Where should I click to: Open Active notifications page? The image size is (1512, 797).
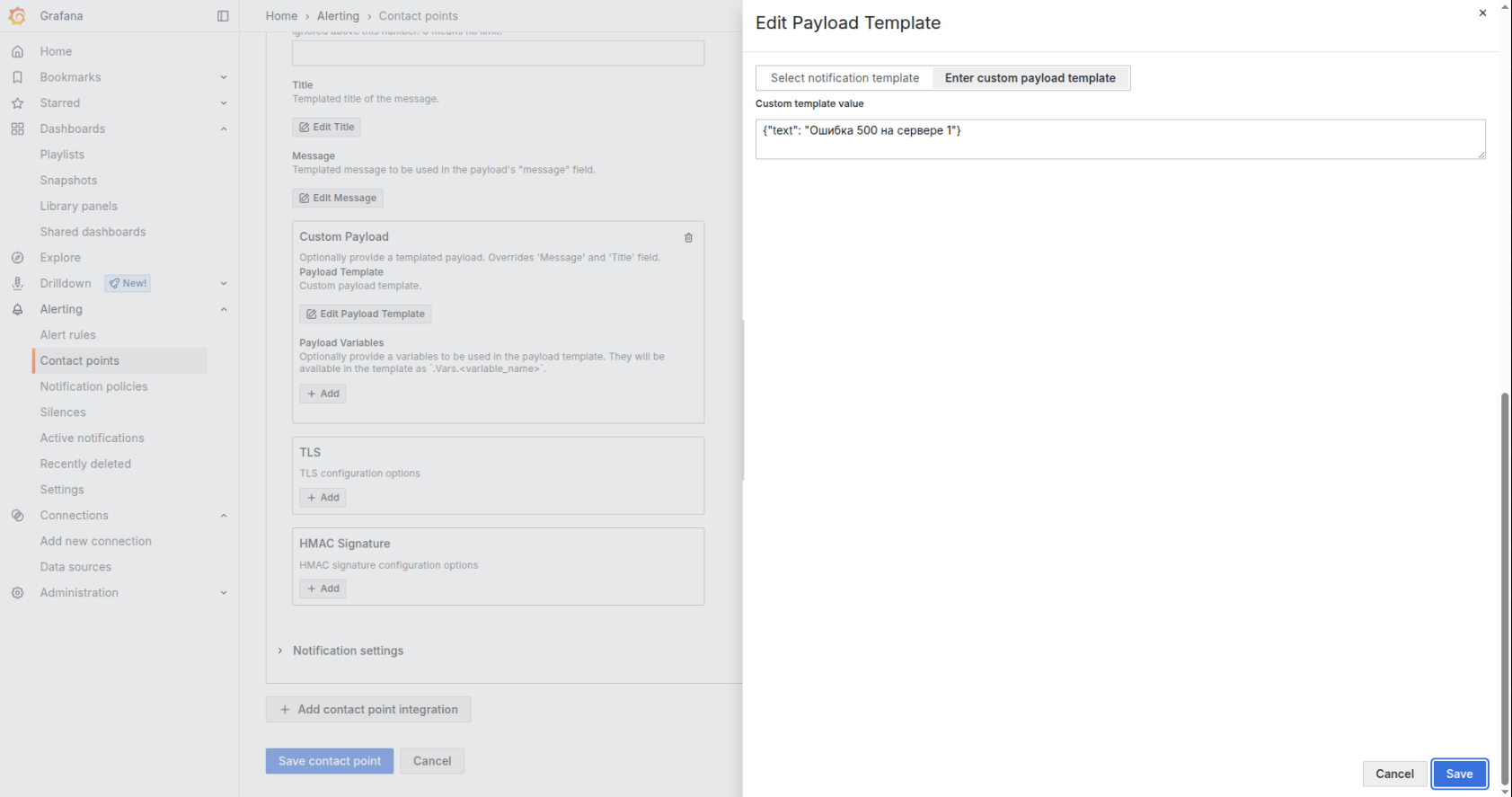[x=92, y=438]
